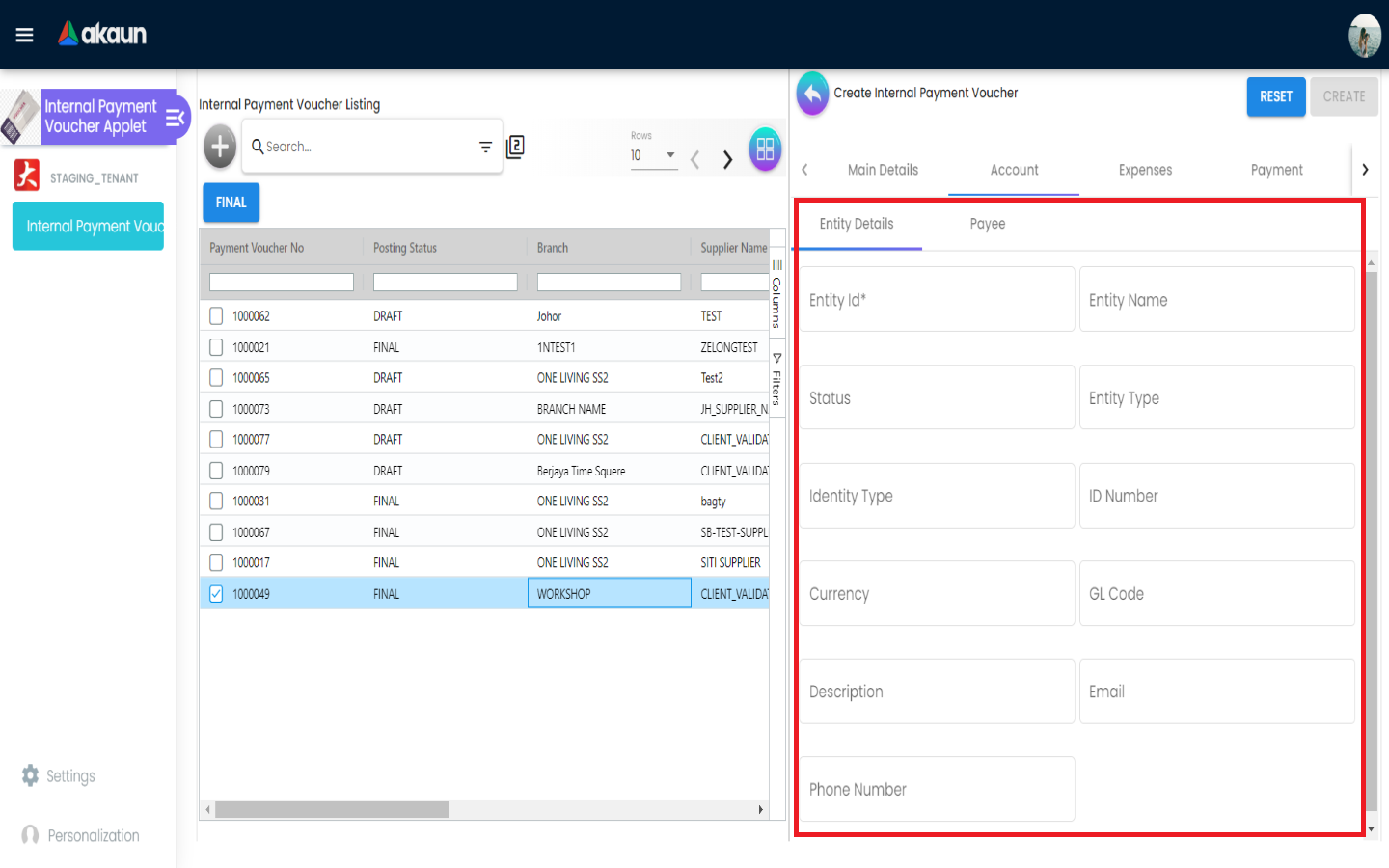Expand the Columns side panel
Screen dimensions: 1389x868
coord(776,294)
